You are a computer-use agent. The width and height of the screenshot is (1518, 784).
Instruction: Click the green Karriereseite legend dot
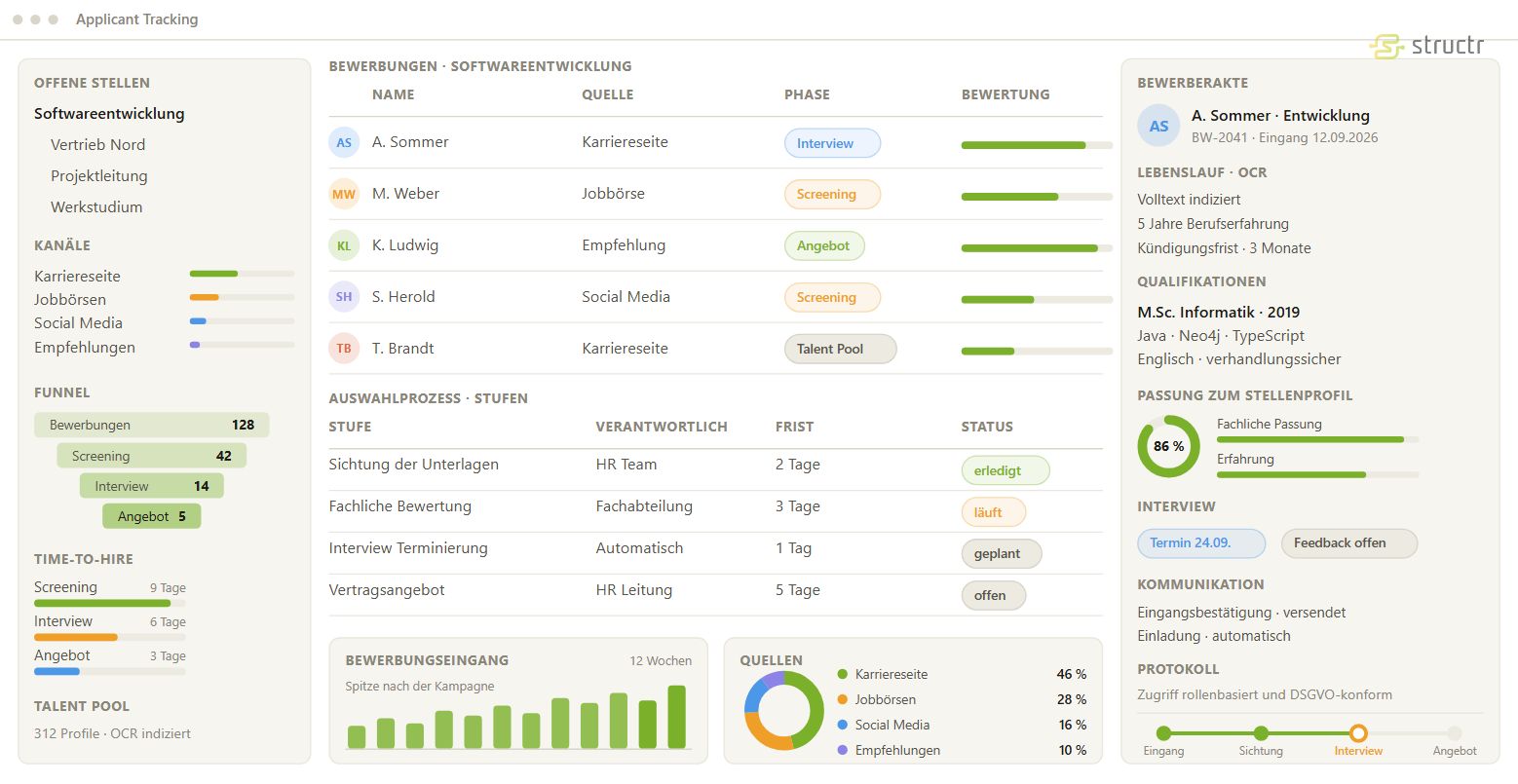click(843, 674)
